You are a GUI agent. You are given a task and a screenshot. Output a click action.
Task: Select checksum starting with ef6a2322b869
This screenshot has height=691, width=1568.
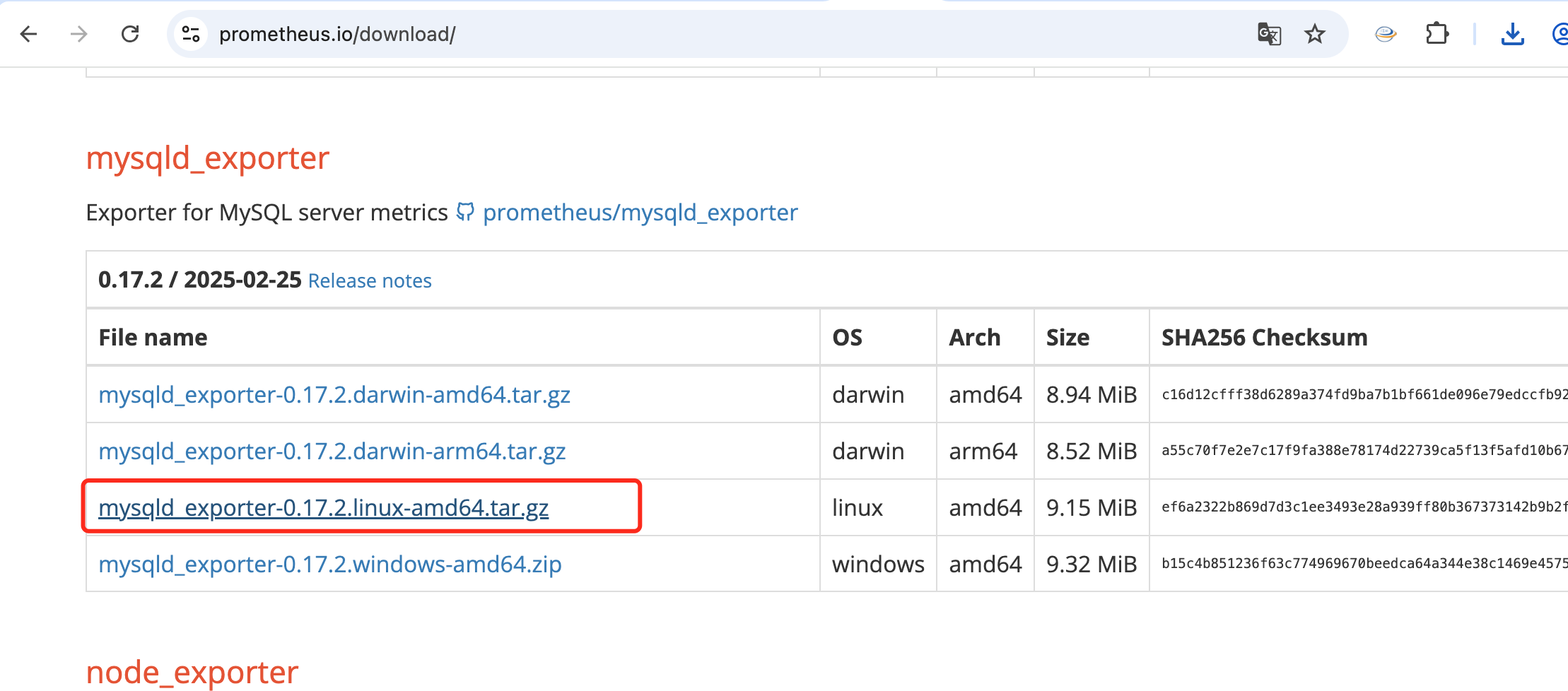(1364, 507)
